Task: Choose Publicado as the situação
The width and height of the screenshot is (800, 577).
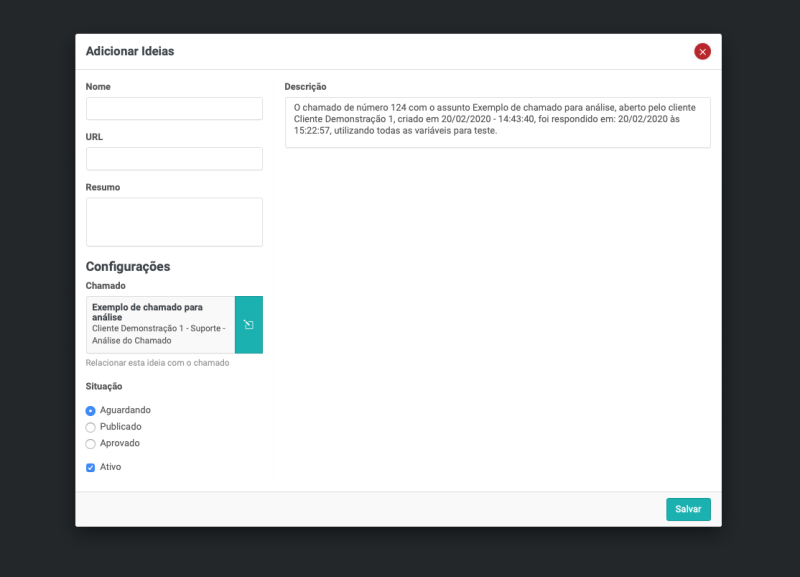Action: [91, 427]
